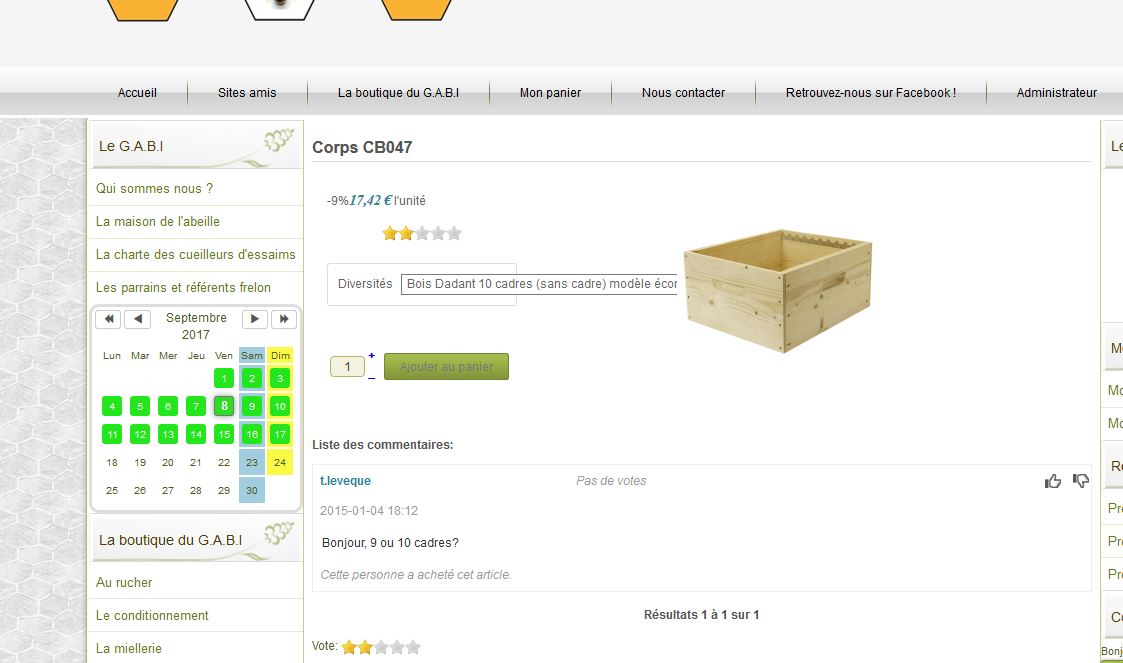Increase quantity with the plus sign

(371, 356)
